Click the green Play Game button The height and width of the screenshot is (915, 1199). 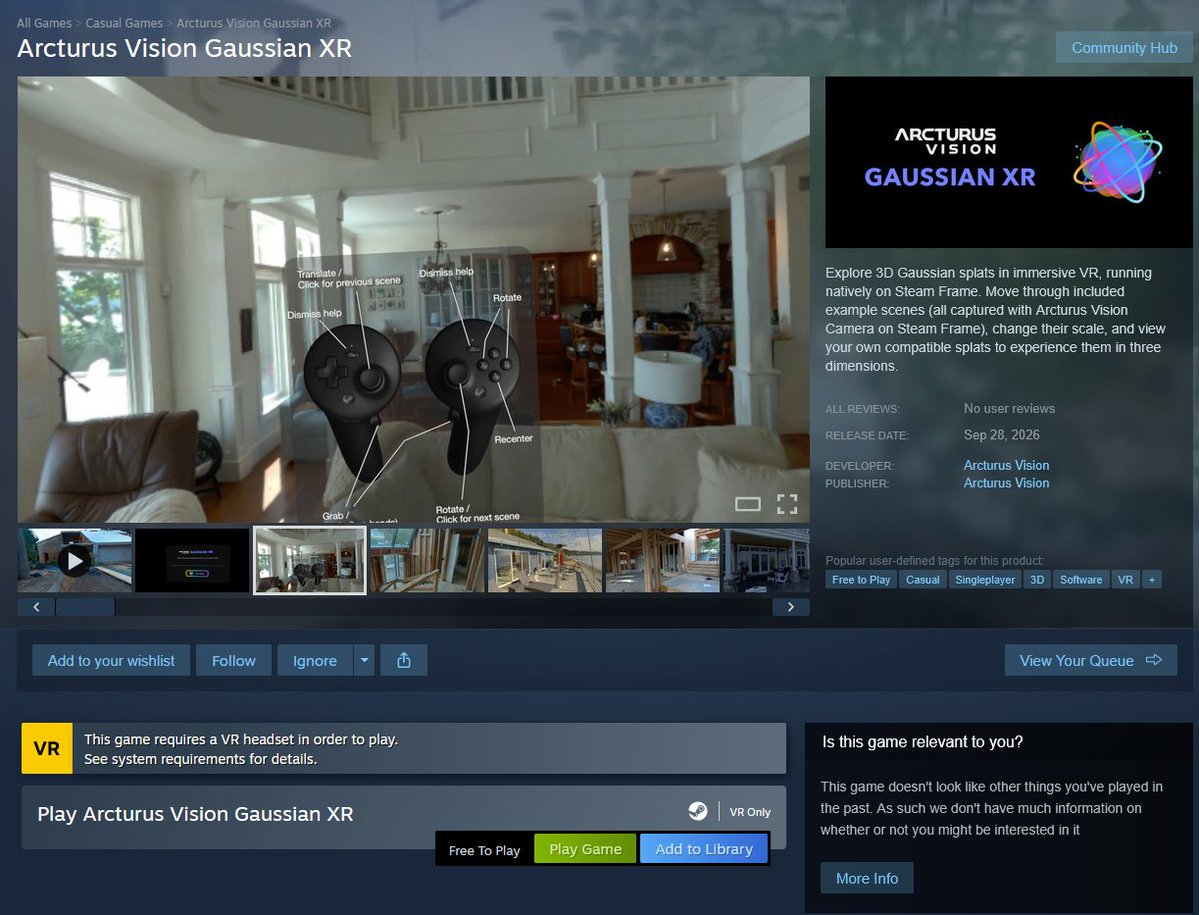(x=585, y=849)
